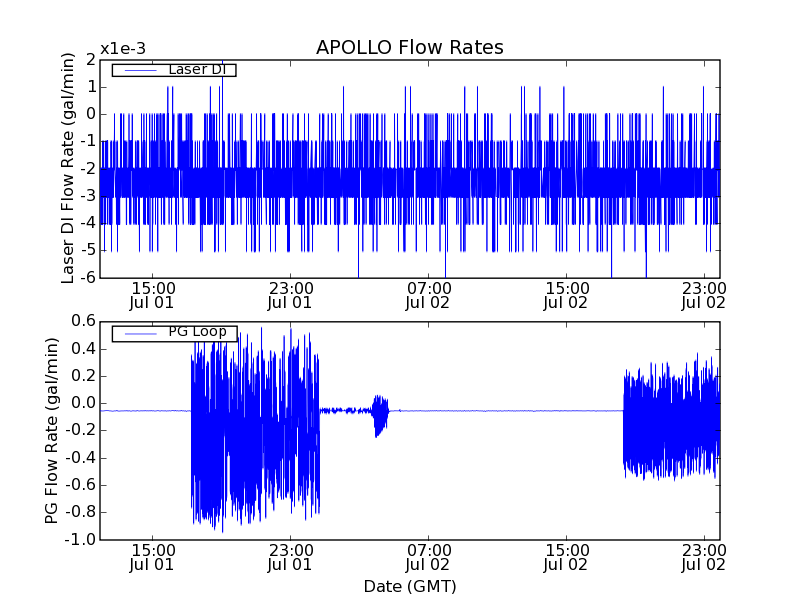This screenshot has width=800, height=600.
Task: Click 23:00 Jul 02 label under PG Loop plot
Action: pos(704,558)
